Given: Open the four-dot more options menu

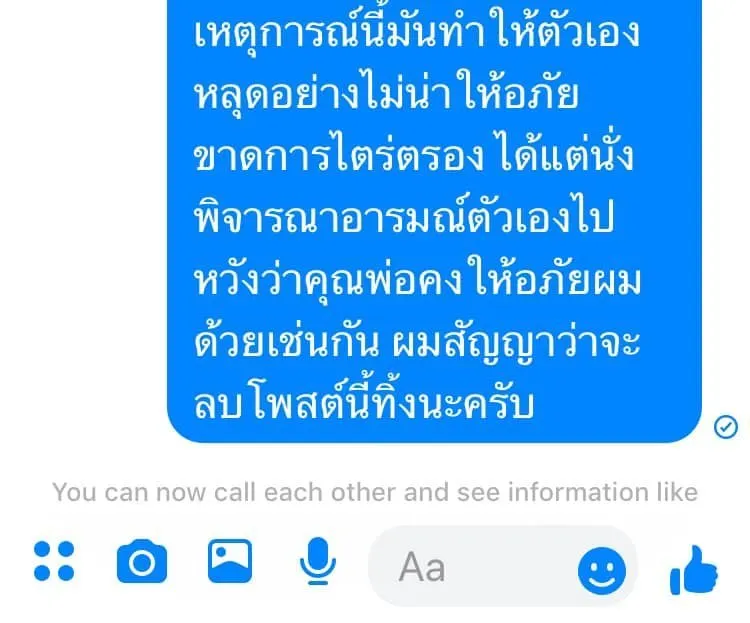Looking at the screenshot, I should coord(54,561).
